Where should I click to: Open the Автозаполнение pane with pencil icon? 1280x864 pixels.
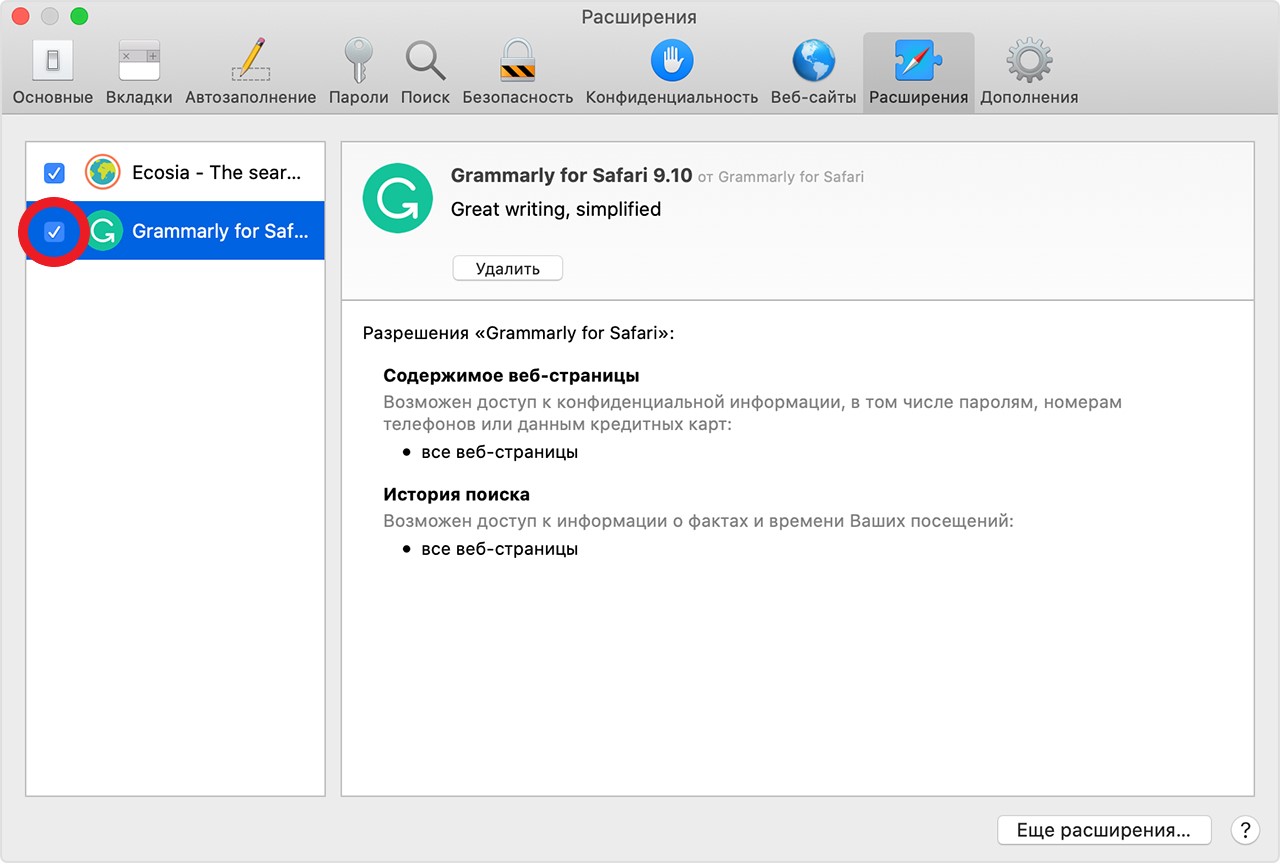click(250, 71)
